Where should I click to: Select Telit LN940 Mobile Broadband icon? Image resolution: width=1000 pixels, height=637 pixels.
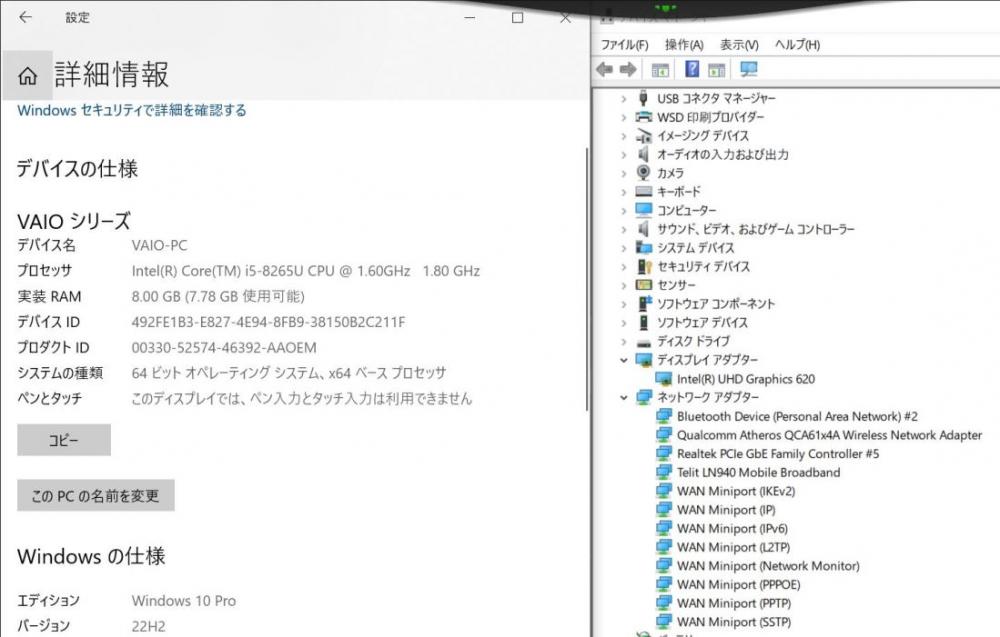[x=664, y=472]
